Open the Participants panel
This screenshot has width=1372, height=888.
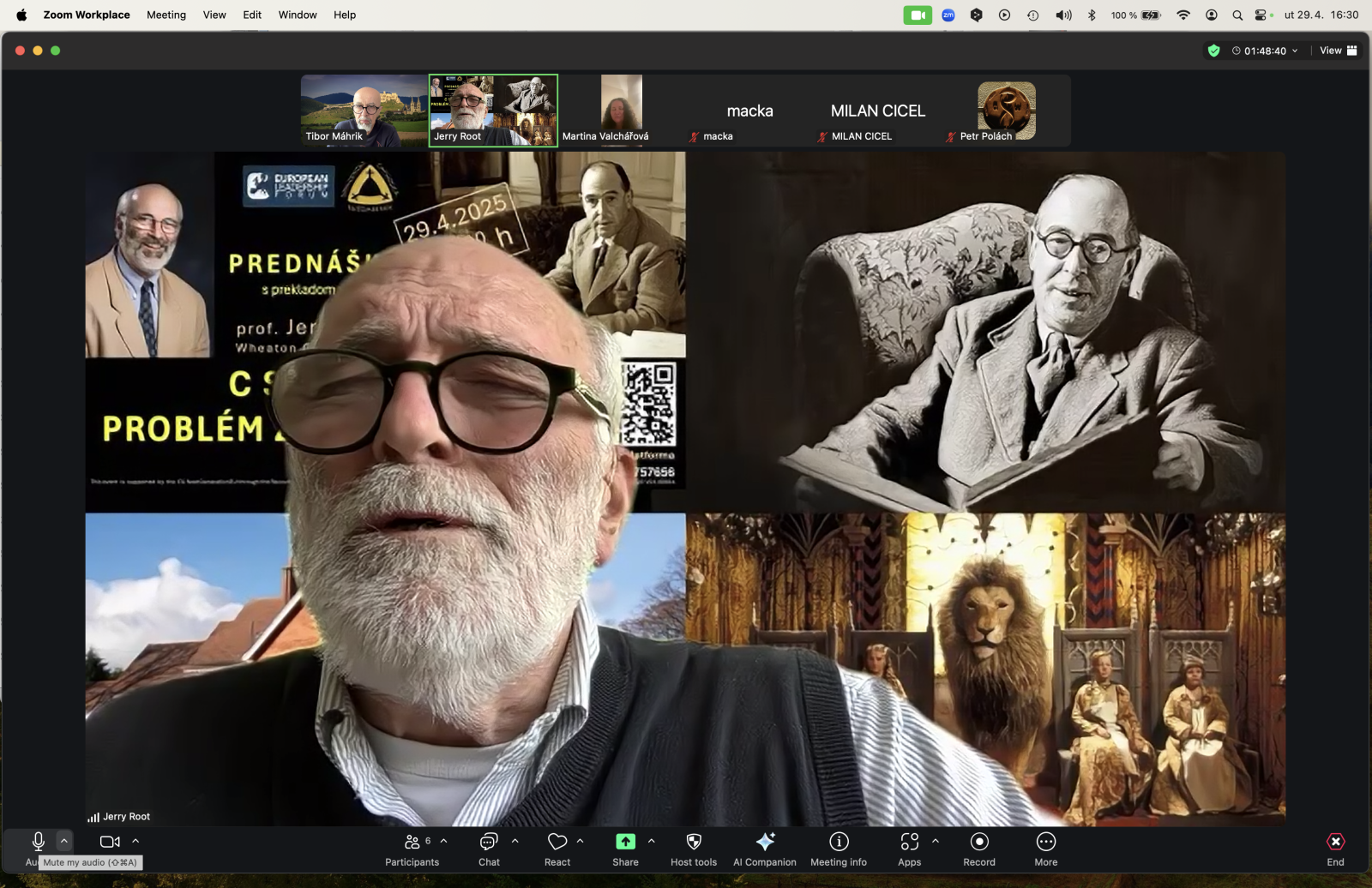[412, 843]
